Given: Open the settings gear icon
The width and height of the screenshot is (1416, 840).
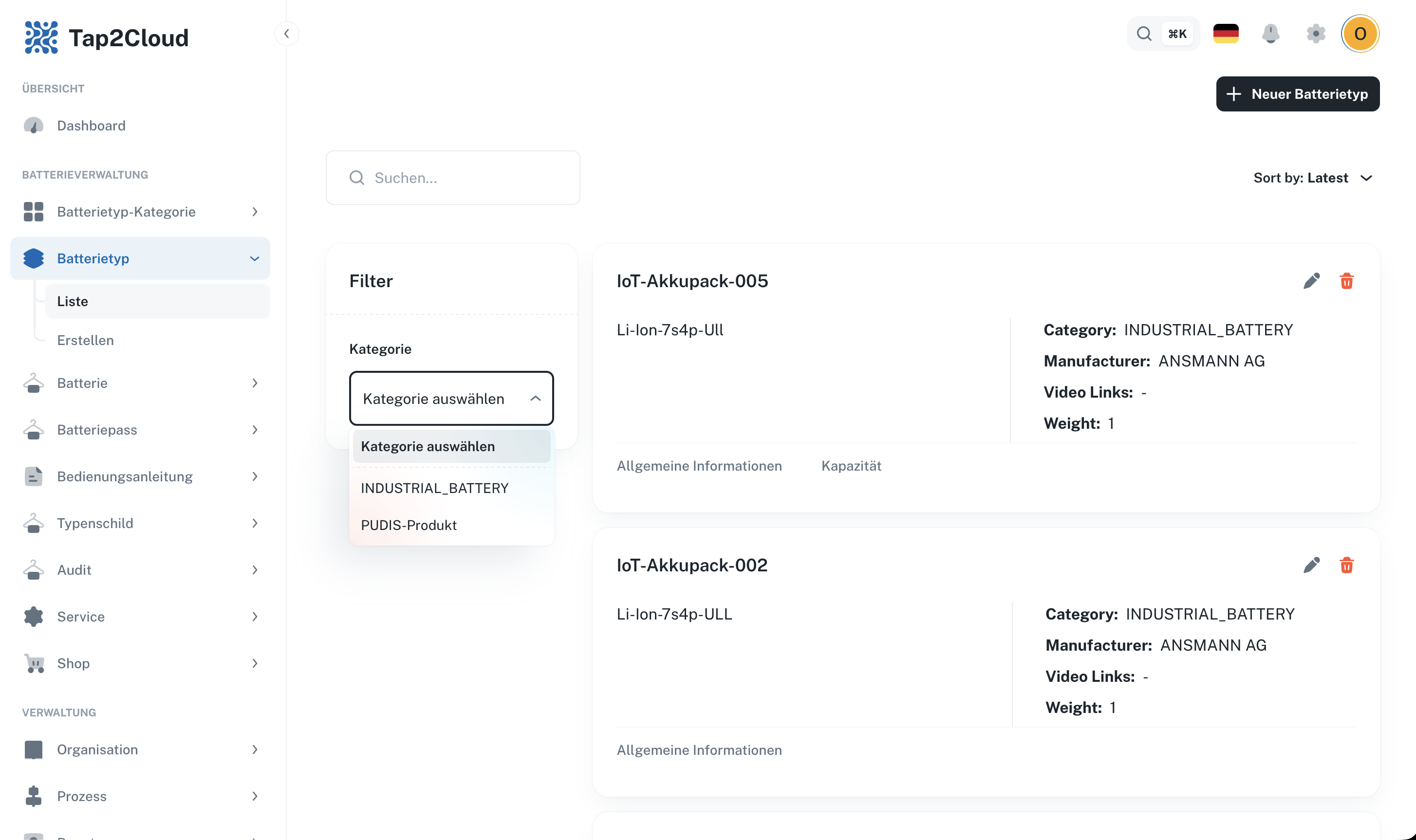Looking at the screenshot, I should click(1316, 34).
